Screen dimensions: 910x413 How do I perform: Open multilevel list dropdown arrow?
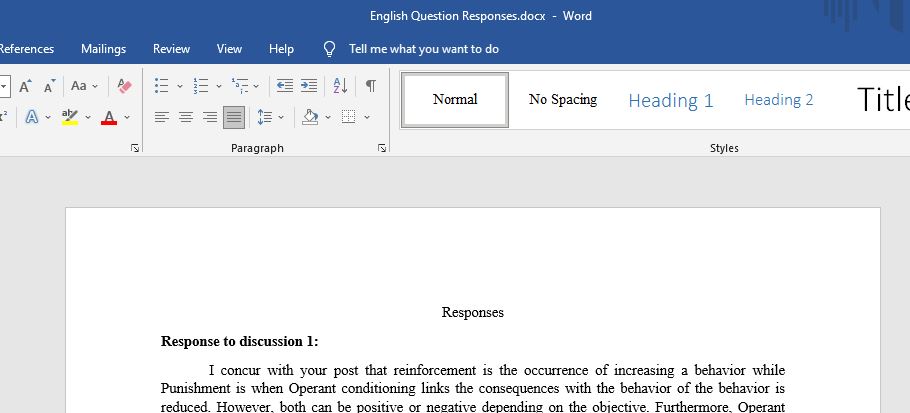click(x=256, y=86)
